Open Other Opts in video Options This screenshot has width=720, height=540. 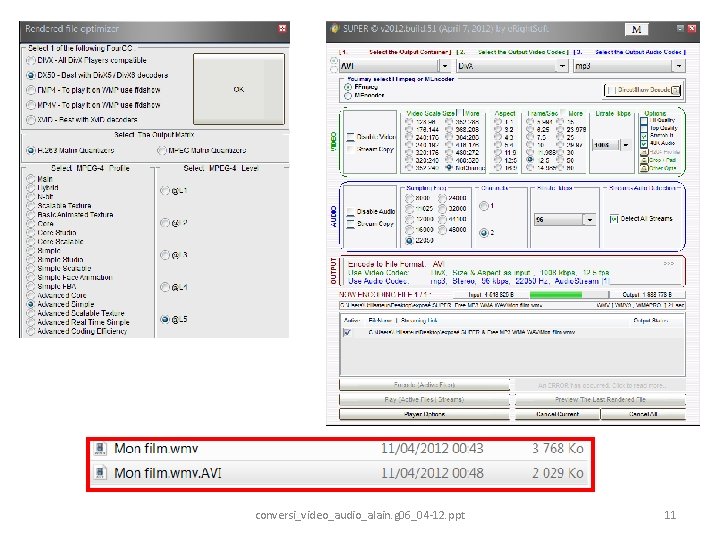coord(644,168)
